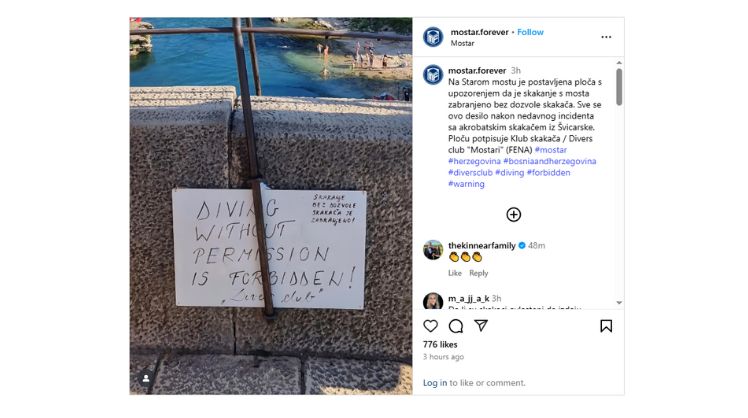Follow the mostar.forever account
748x418 pixels.
coord(530,32)
